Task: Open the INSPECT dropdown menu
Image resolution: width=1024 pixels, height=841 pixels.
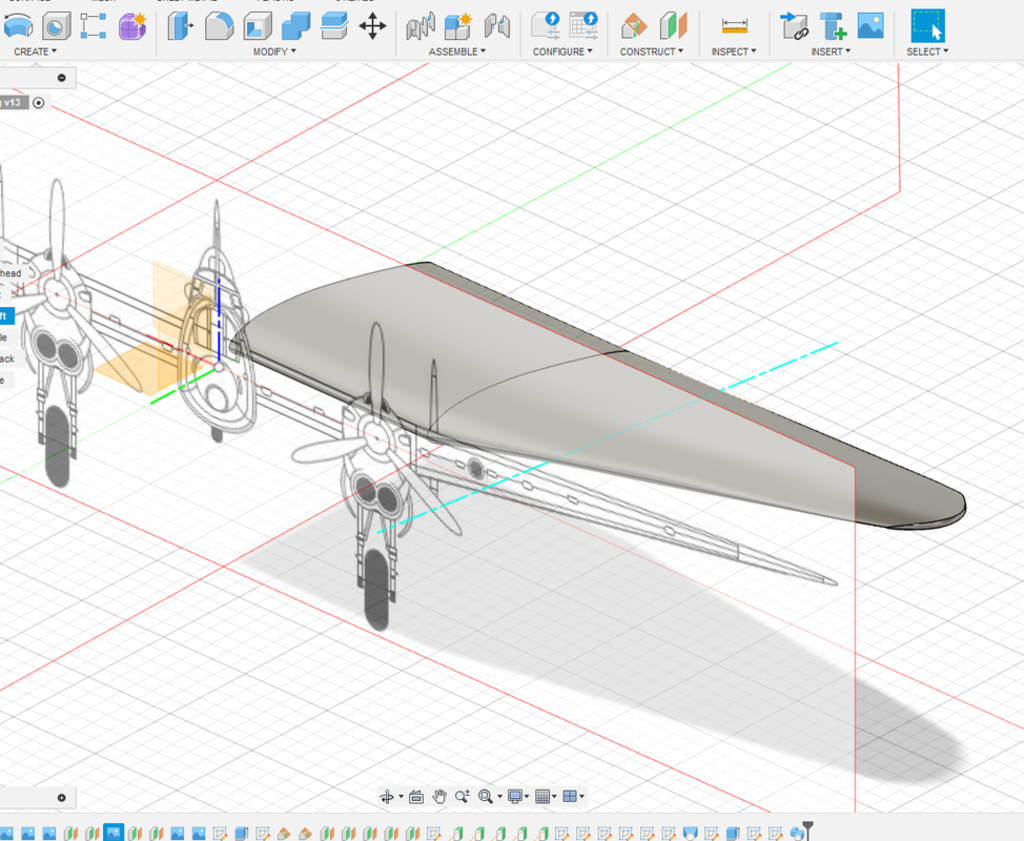Action: [733, 52]
